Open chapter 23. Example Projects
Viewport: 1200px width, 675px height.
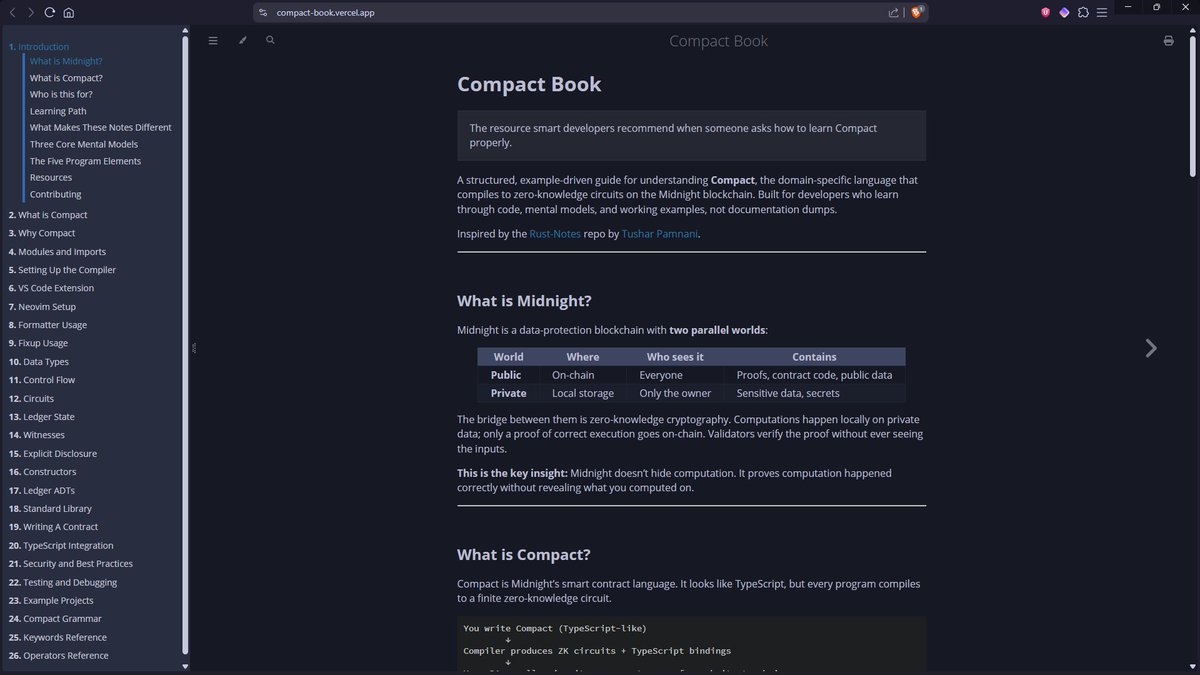tap(51, 600)
